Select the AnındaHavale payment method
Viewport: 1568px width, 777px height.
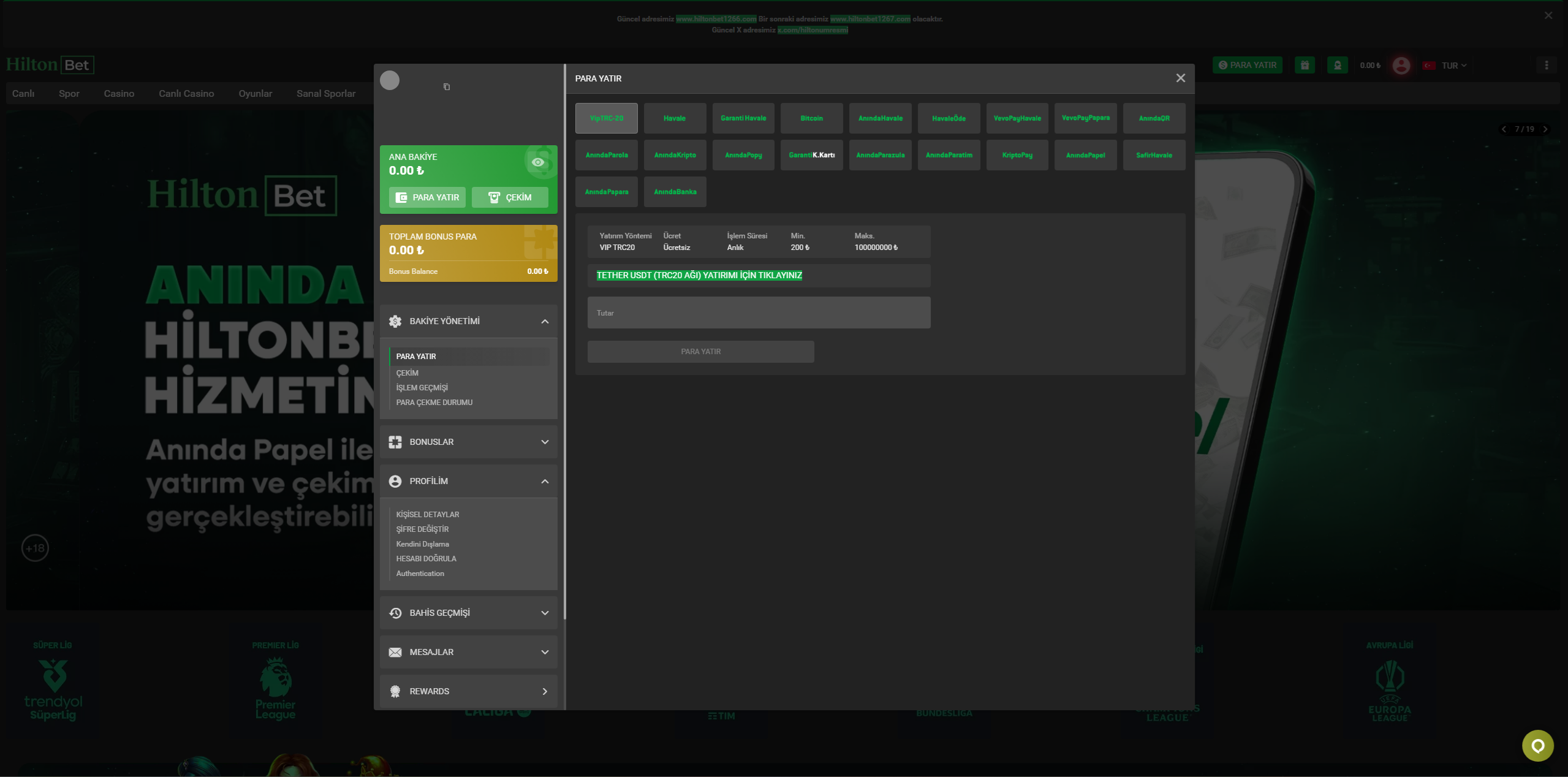[x=881, y=118]
